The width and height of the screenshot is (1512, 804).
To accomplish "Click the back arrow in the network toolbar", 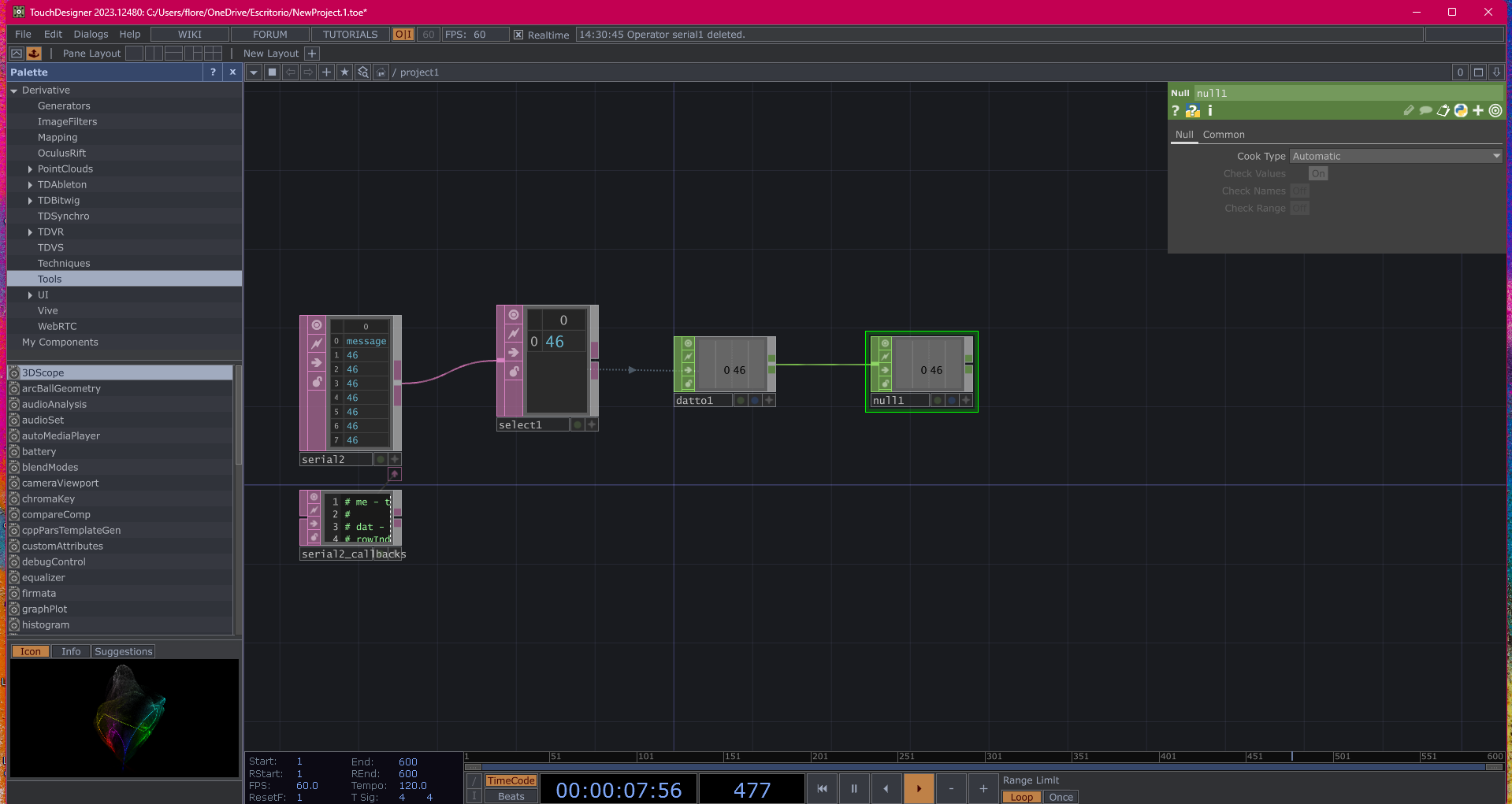I will pos(290,72).
